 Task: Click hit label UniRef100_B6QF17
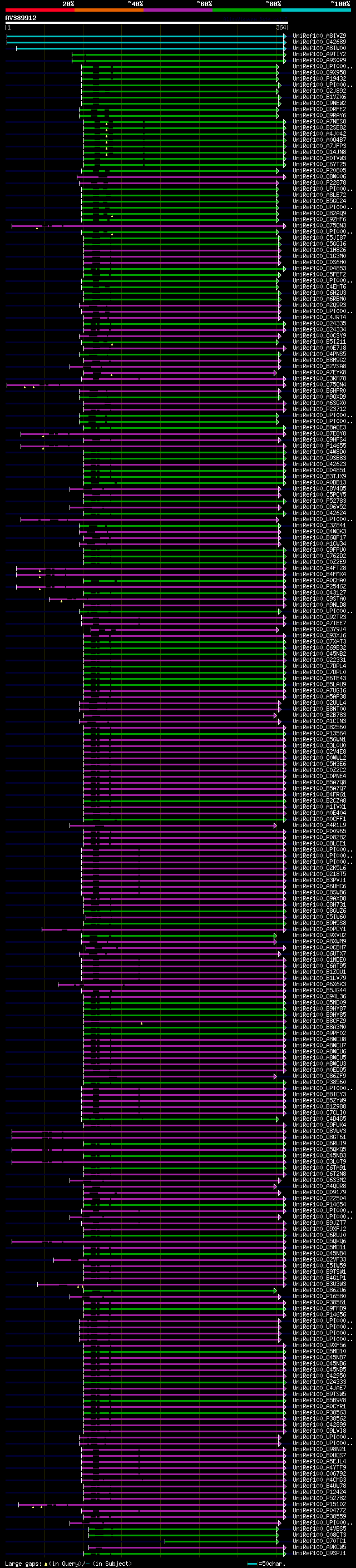319,537
